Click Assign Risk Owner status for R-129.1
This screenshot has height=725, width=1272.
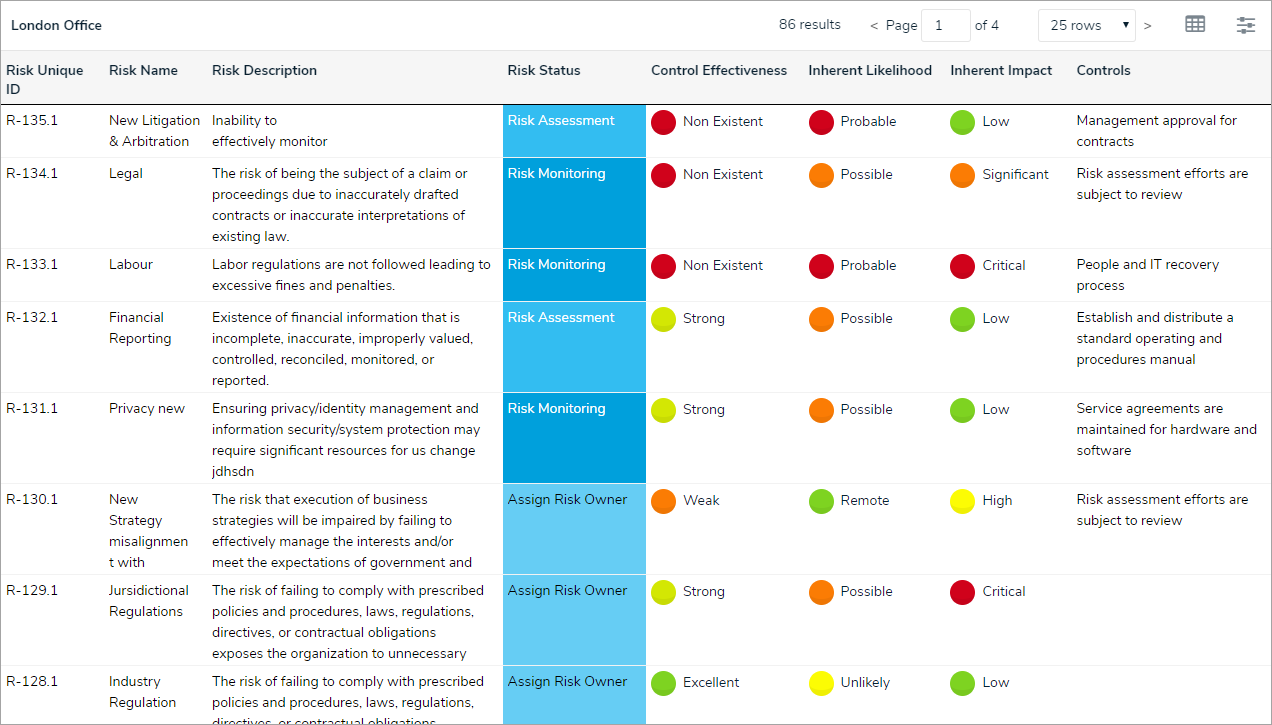click(x=568, y=591)
